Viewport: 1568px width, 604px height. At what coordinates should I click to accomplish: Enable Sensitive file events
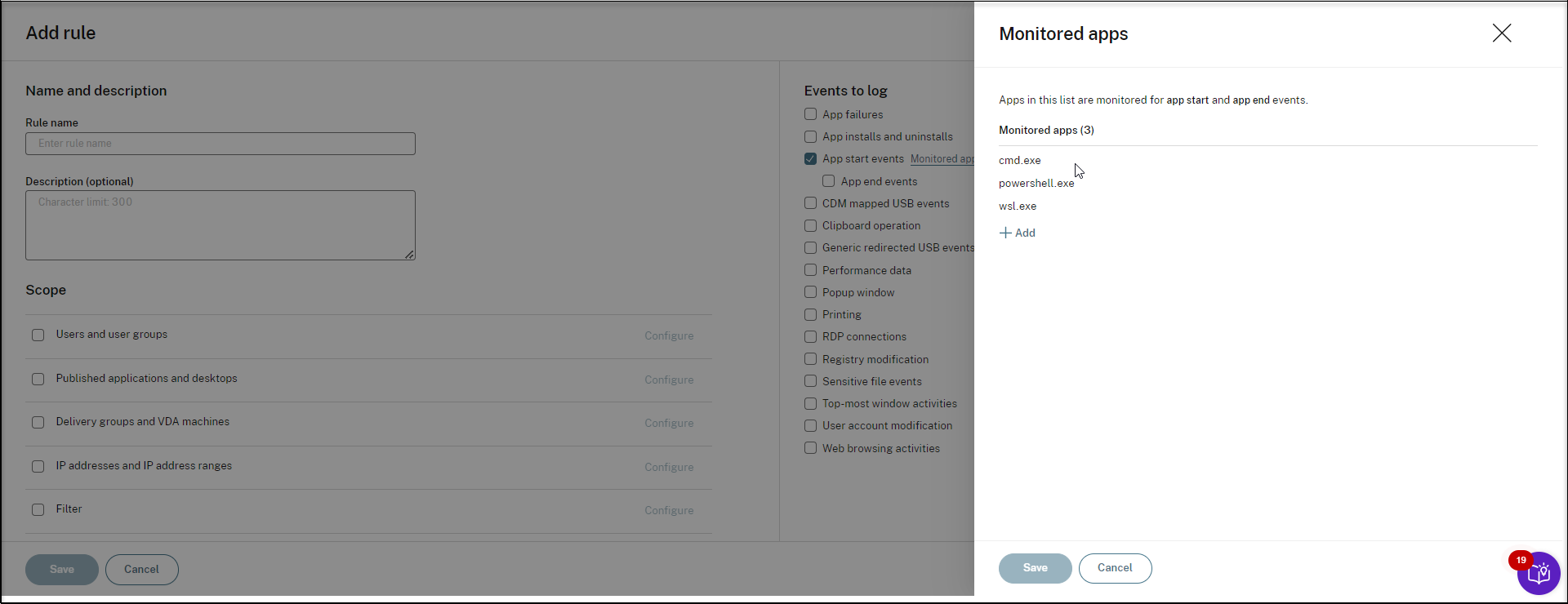tap(810, 381)
